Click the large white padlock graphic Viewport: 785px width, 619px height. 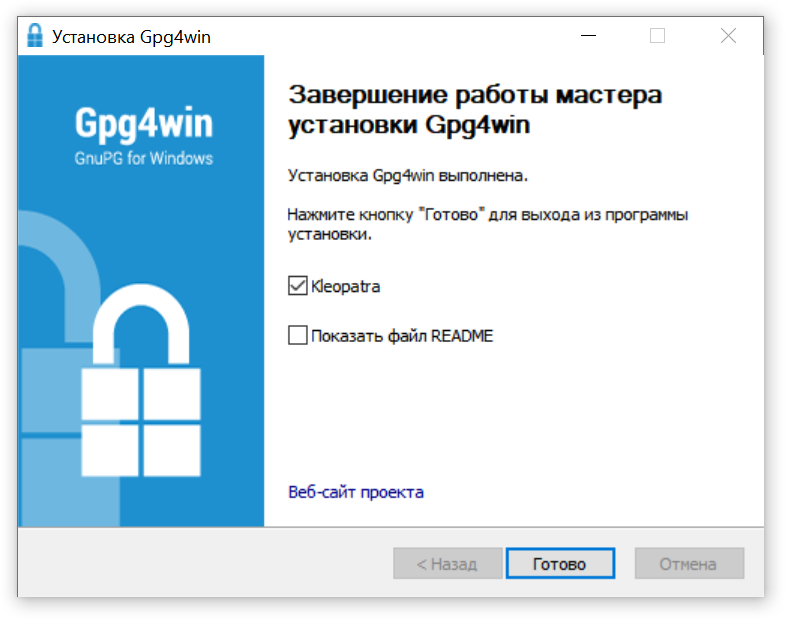tap(141, 380)
